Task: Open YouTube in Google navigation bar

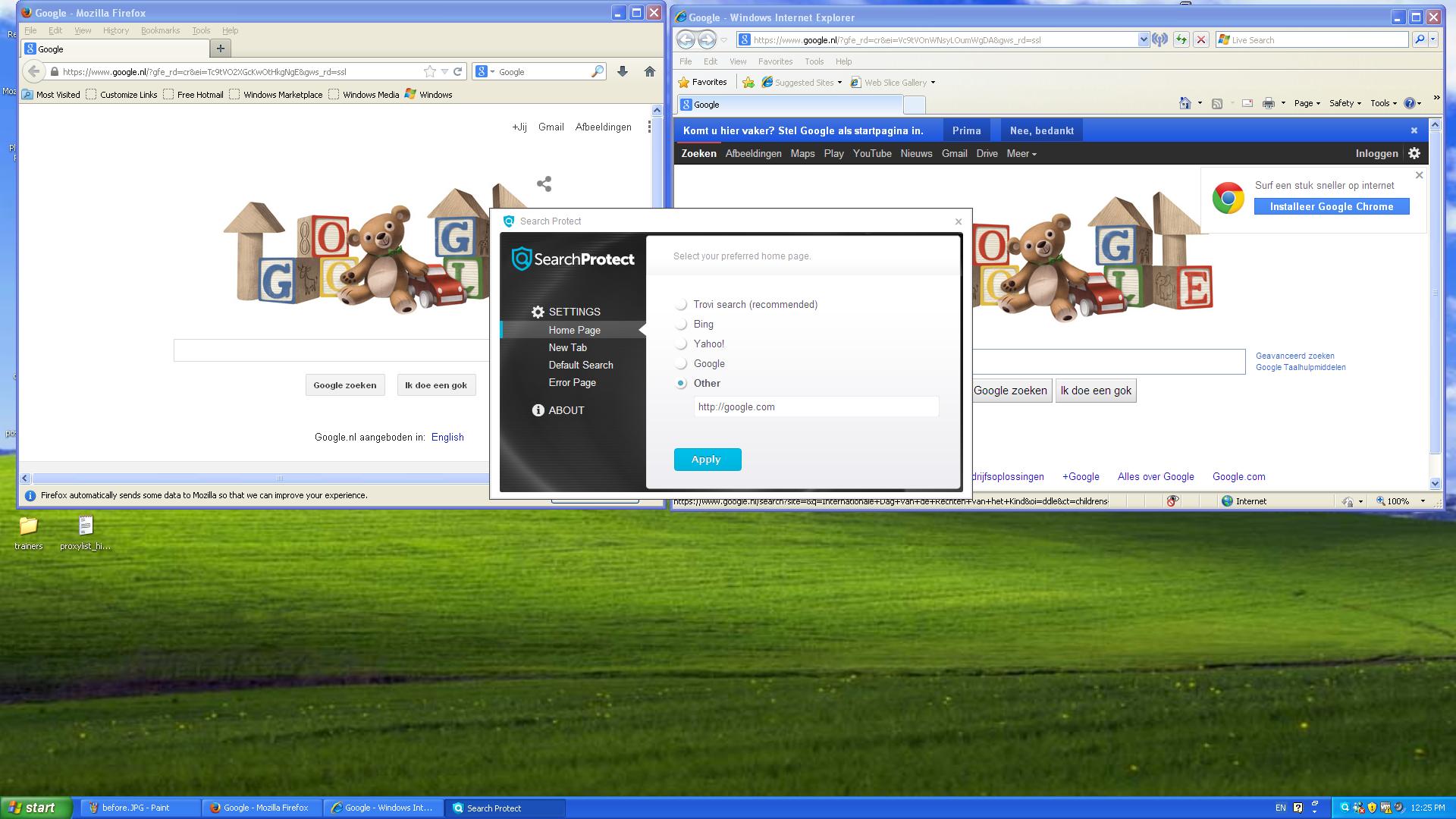Action: [x=872, y=153]
